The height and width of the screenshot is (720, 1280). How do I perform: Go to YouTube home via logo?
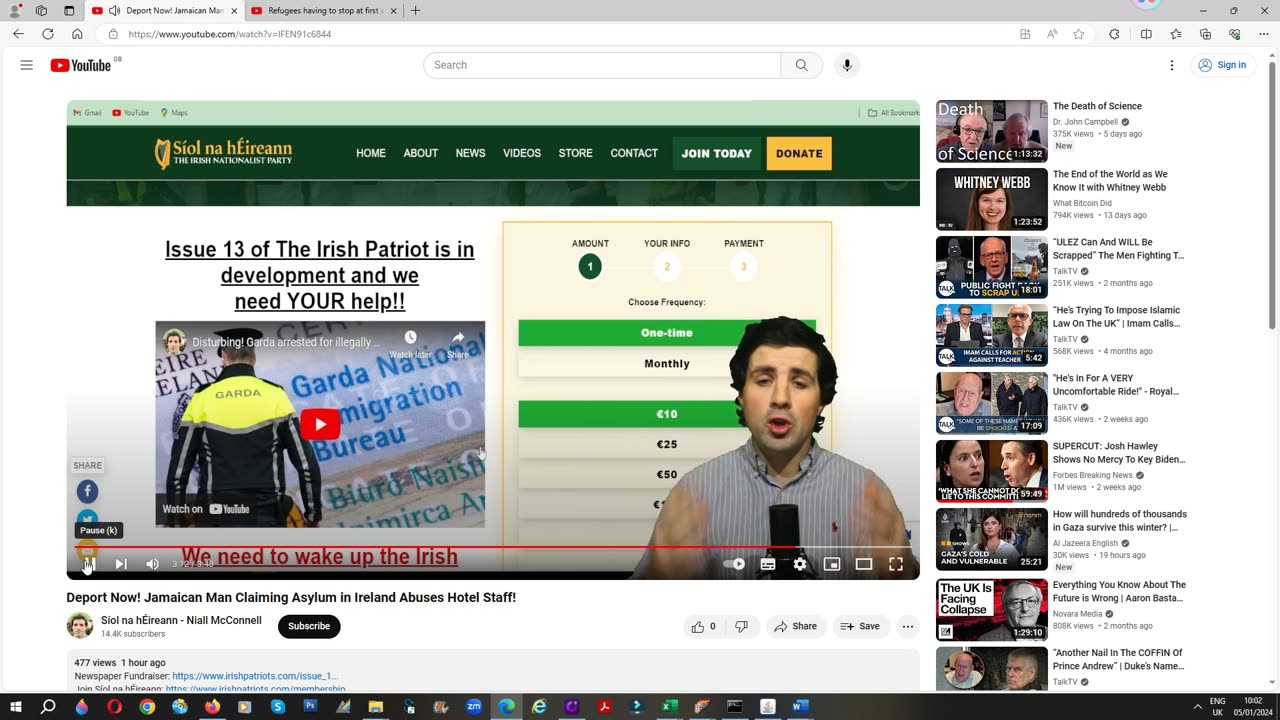pyautogui.click(x=81, y=65)
